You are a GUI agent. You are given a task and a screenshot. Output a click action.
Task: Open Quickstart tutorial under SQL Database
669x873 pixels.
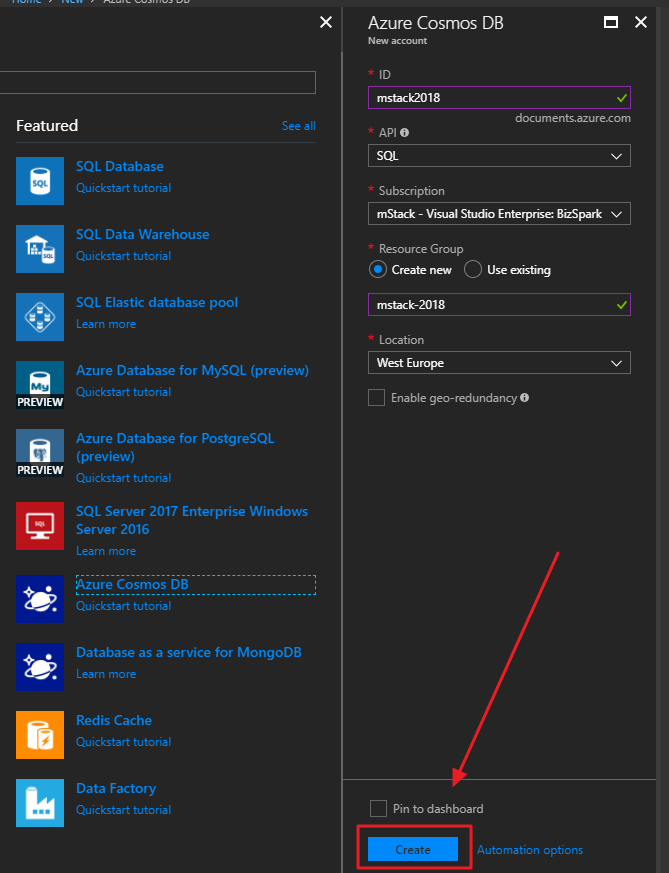tap(124, 188)
